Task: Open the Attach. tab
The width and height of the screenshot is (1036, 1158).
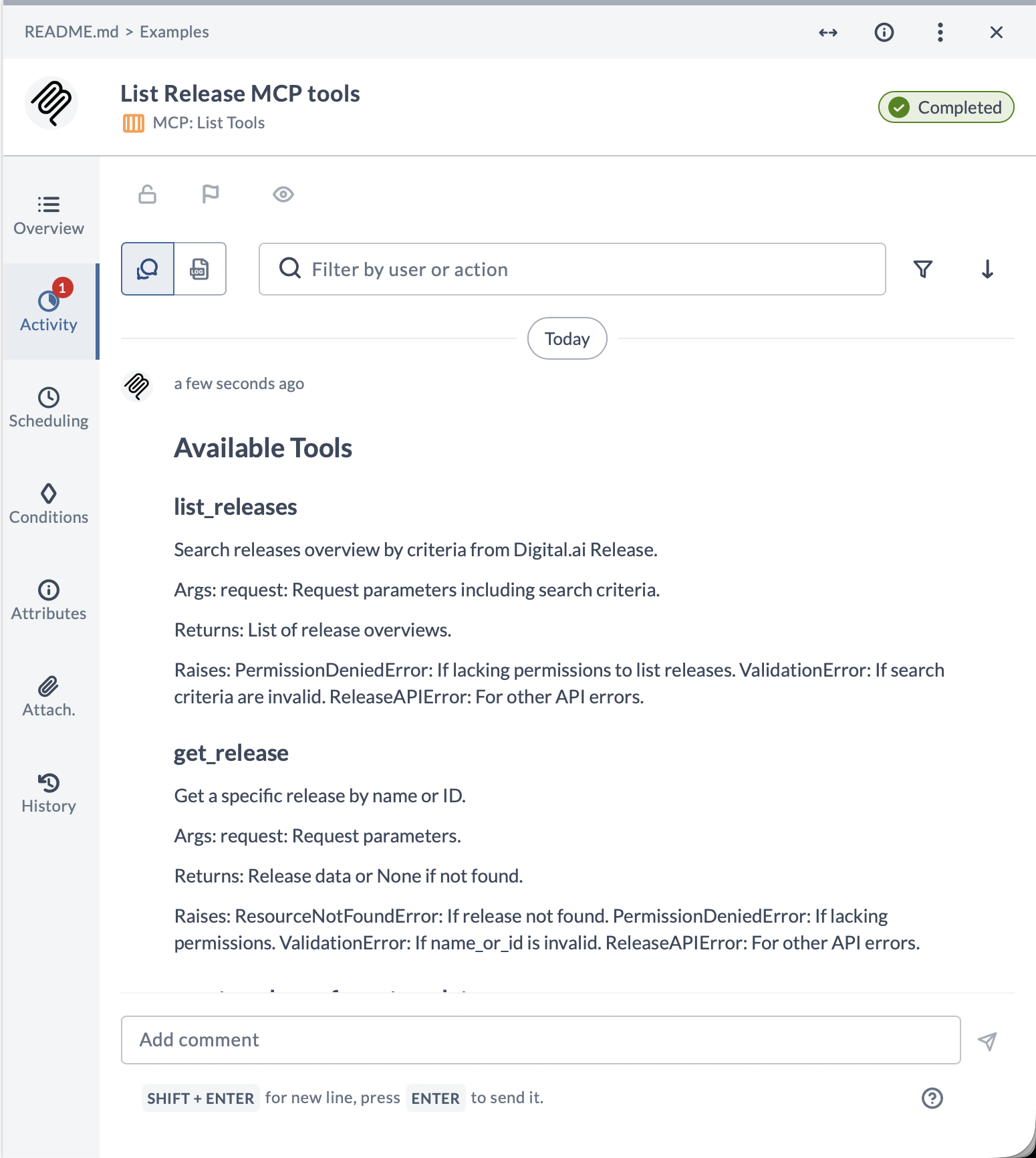Action: (49, 697)
